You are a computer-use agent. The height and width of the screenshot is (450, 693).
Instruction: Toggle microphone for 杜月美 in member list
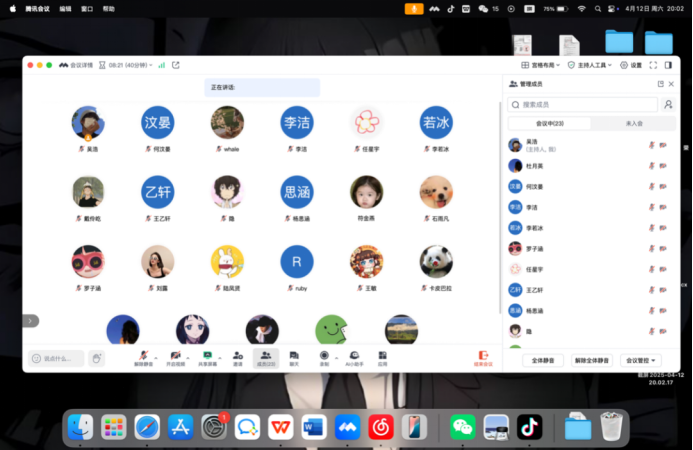[x=651, y=165]
